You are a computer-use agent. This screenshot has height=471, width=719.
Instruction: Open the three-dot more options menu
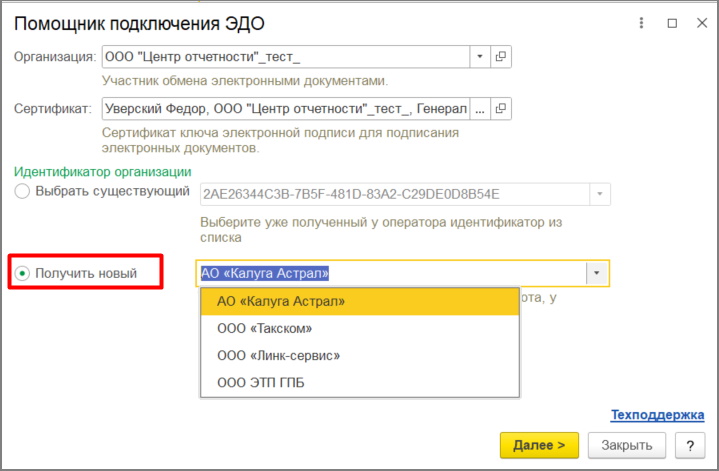641,23
